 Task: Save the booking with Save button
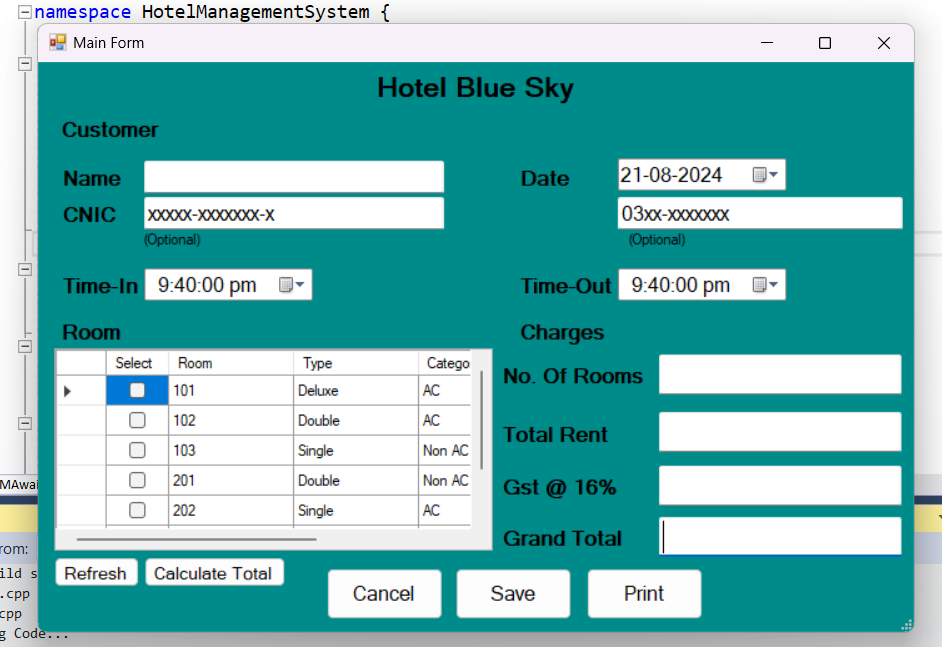click(513, 594)
